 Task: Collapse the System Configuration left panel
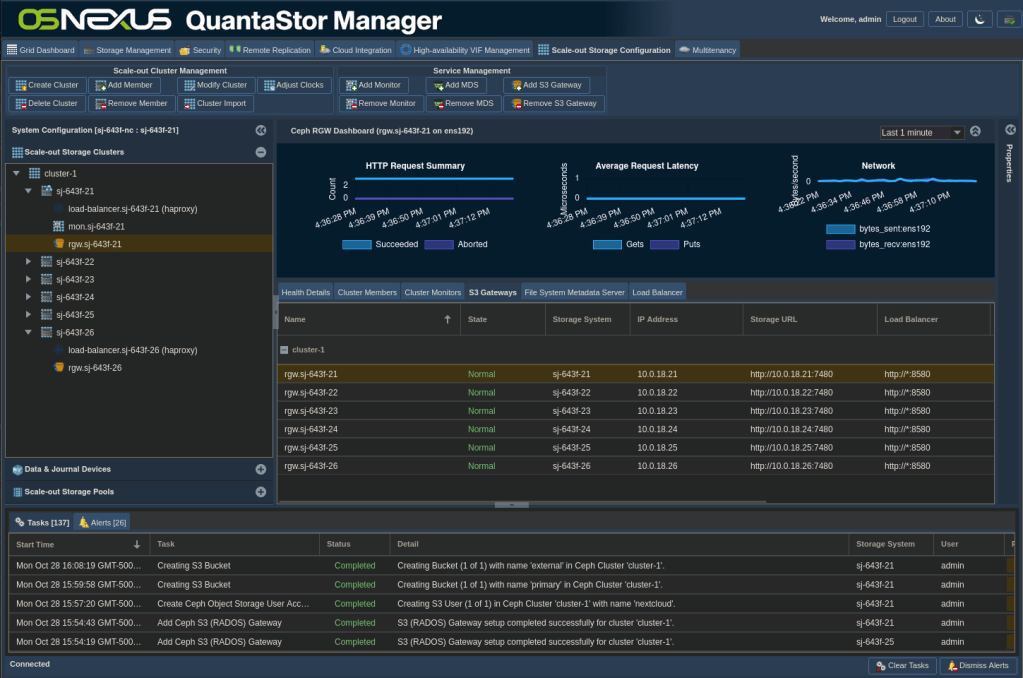(x=261, y=130)
